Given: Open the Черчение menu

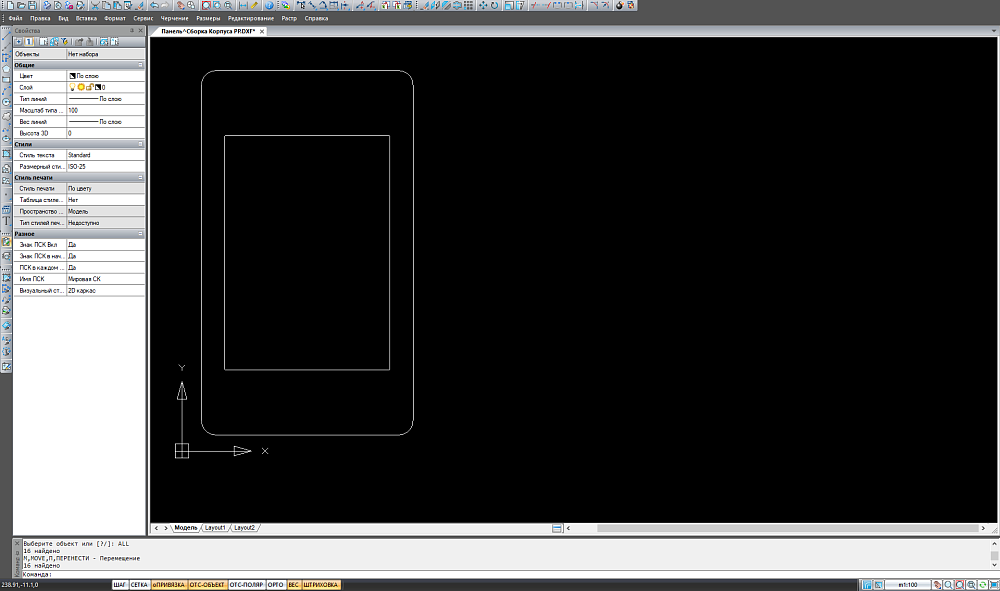Looking at the screenshot, I should 174,18.
